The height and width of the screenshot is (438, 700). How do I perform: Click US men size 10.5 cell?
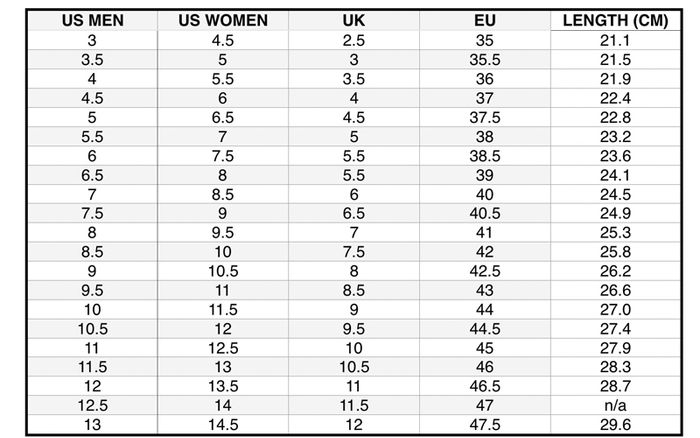point(92,329)
